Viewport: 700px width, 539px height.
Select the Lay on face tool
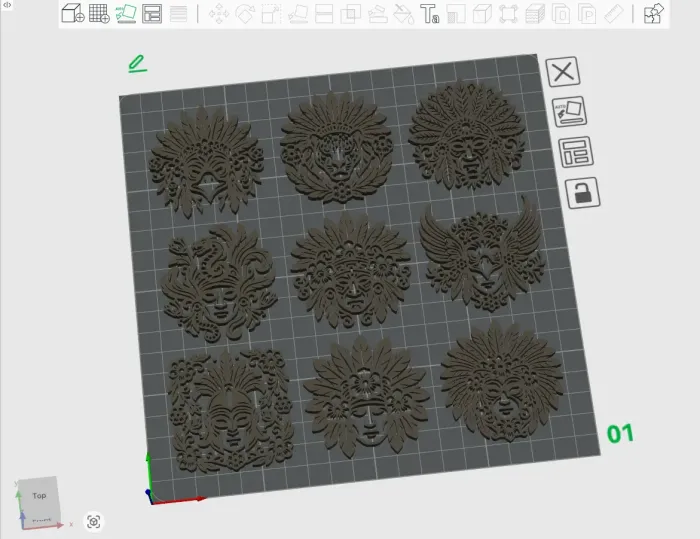click(298, 14)
